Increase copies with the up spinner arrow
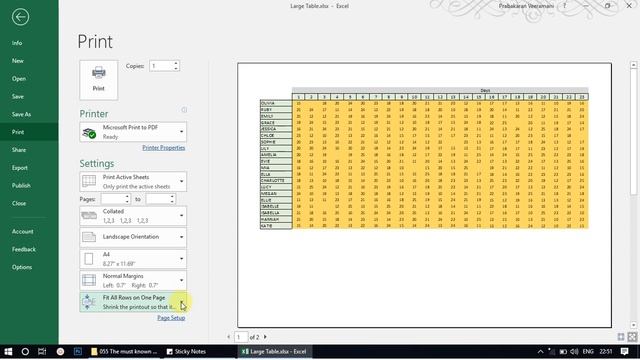This screenshot has height=360, width=640. click(176, 63)
